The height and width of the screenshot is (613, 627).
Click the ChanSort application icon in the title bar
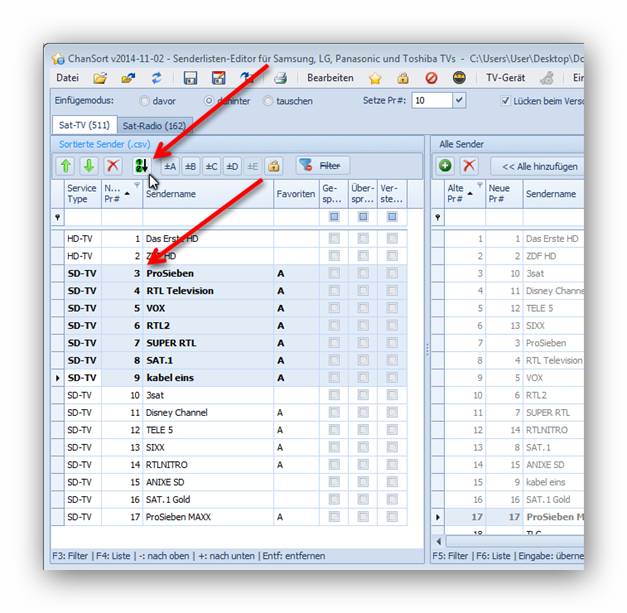tap(58, 59)
